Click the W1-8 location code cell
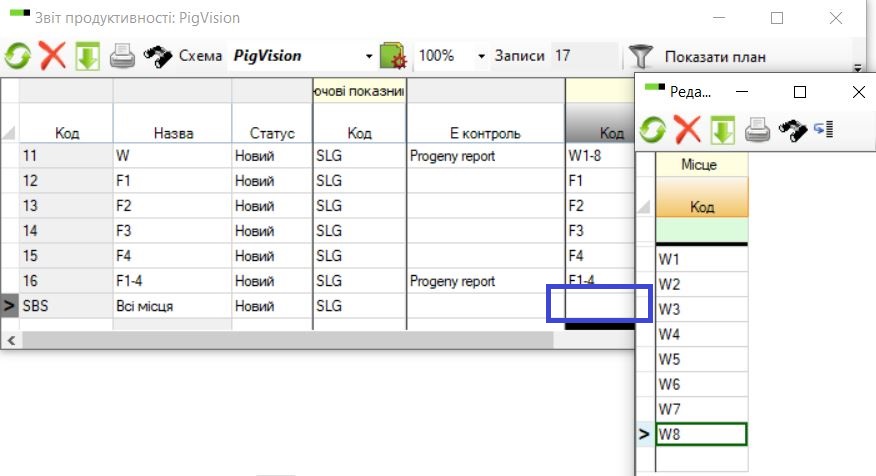This screenshot has width=876, height=476. pos(600,156)
